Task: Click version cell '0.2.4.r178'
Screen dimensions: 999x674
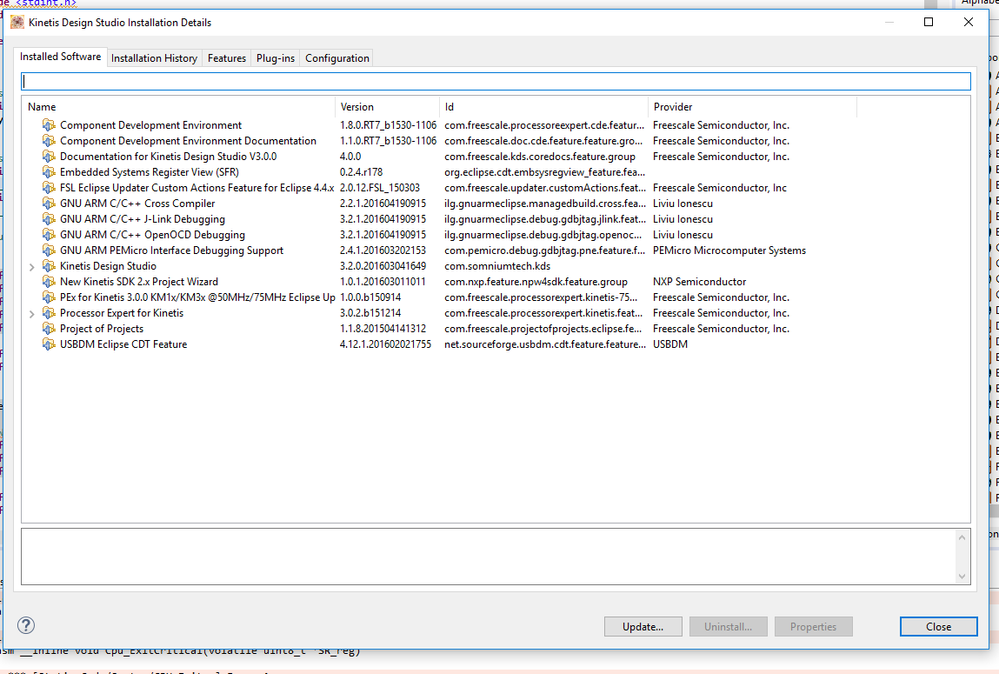Action: click(361, 172)
